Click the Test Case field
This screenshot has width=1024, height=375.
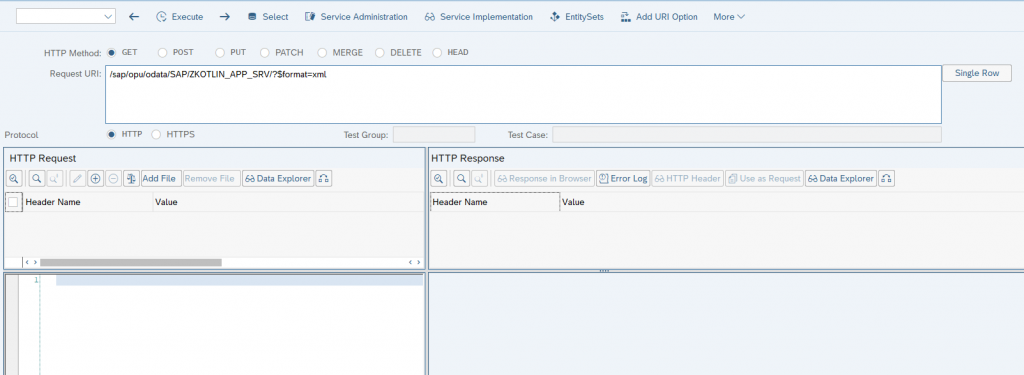[x=746, y=135]
